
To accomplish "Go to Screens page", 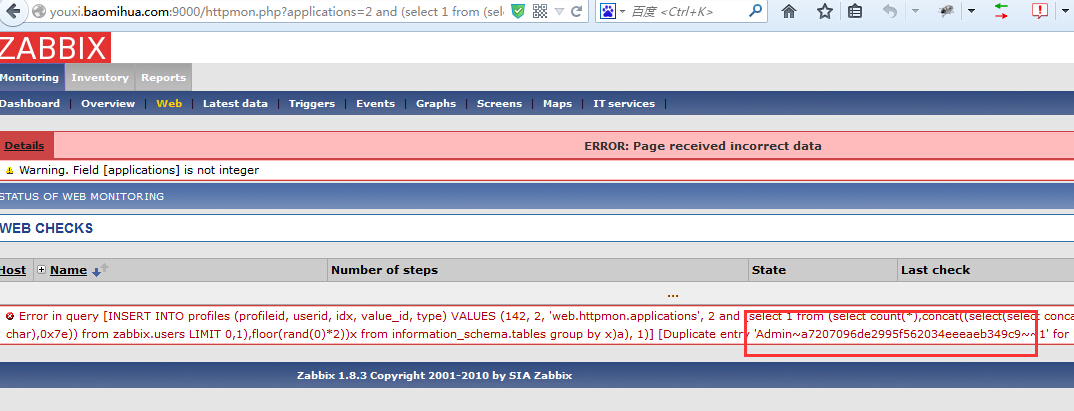I will click(499, 103).
